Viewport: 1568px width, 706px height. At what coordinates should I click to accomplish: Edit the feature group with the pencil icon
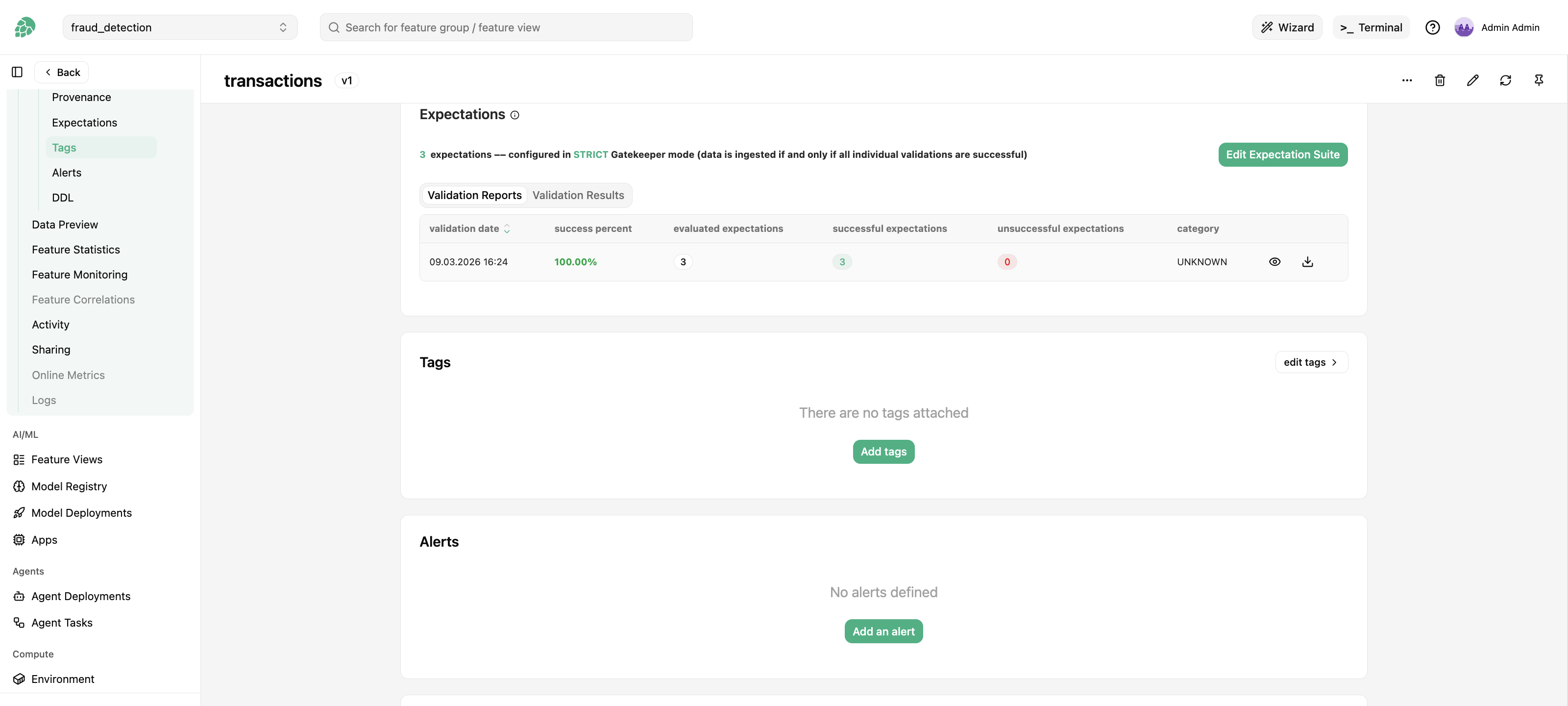1472,80
